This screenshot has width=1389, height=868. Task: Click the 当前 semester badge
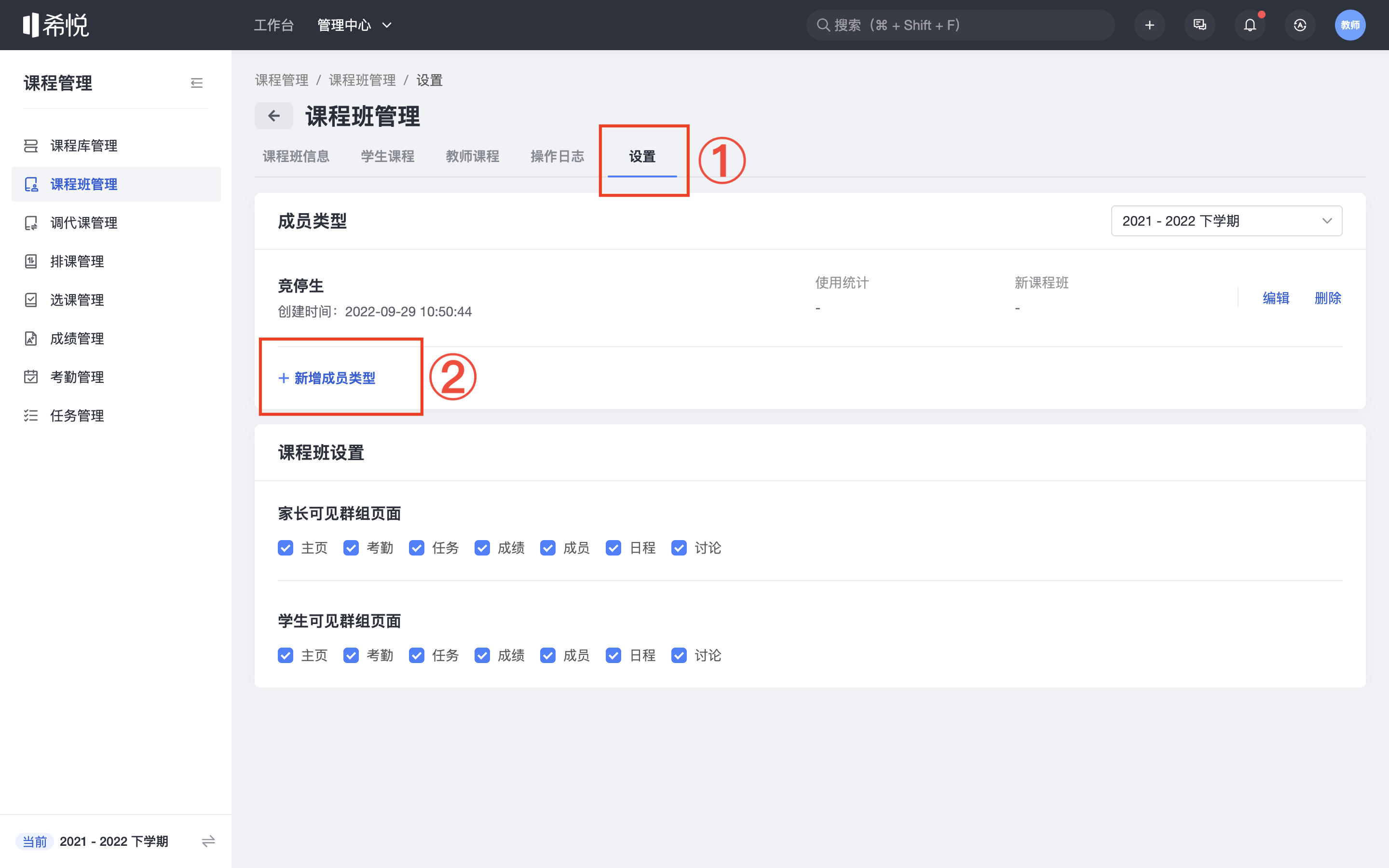[x=34, y=841]
